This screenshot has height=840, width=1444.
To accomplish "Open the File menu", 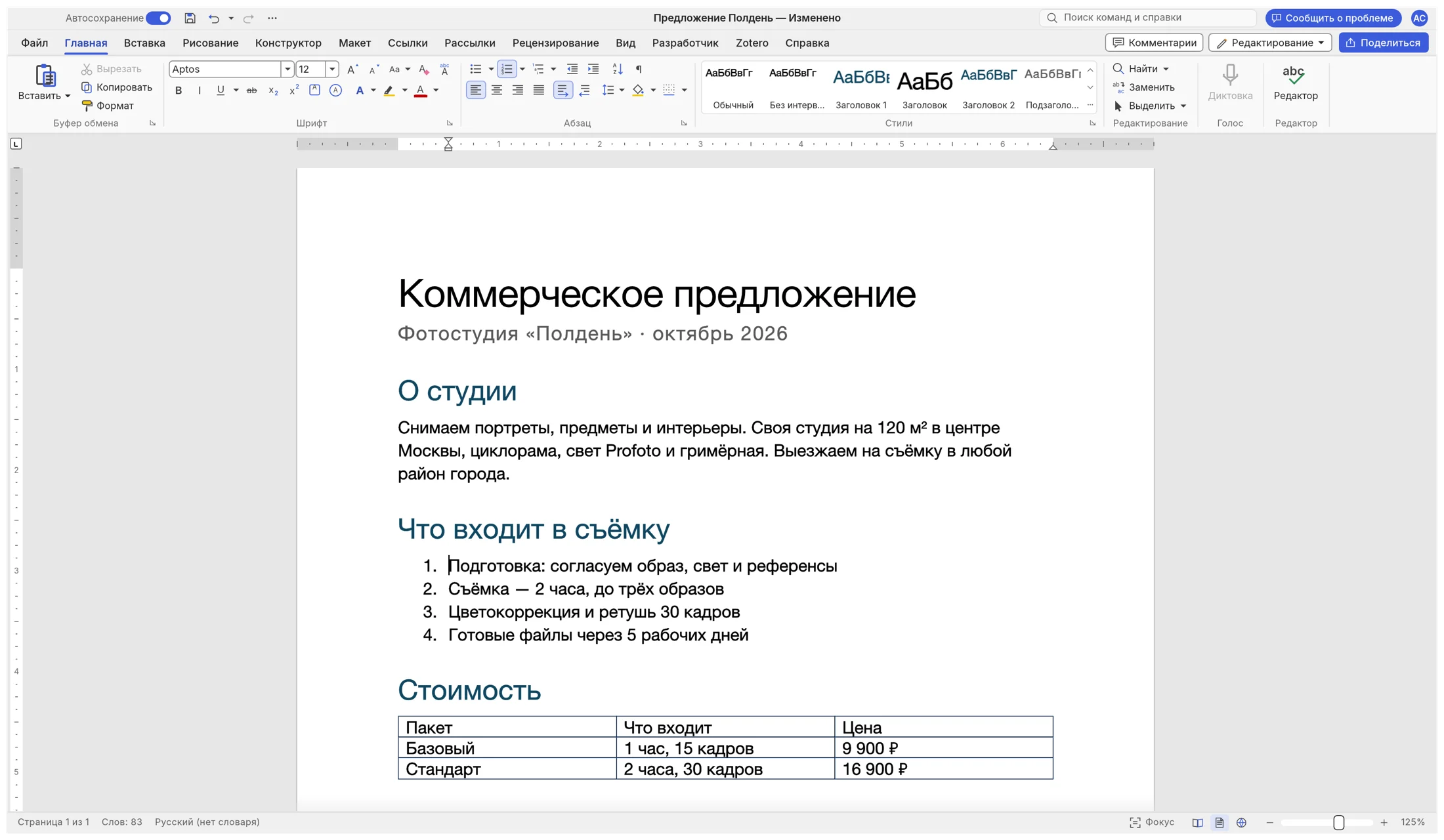I will (34, 43).
